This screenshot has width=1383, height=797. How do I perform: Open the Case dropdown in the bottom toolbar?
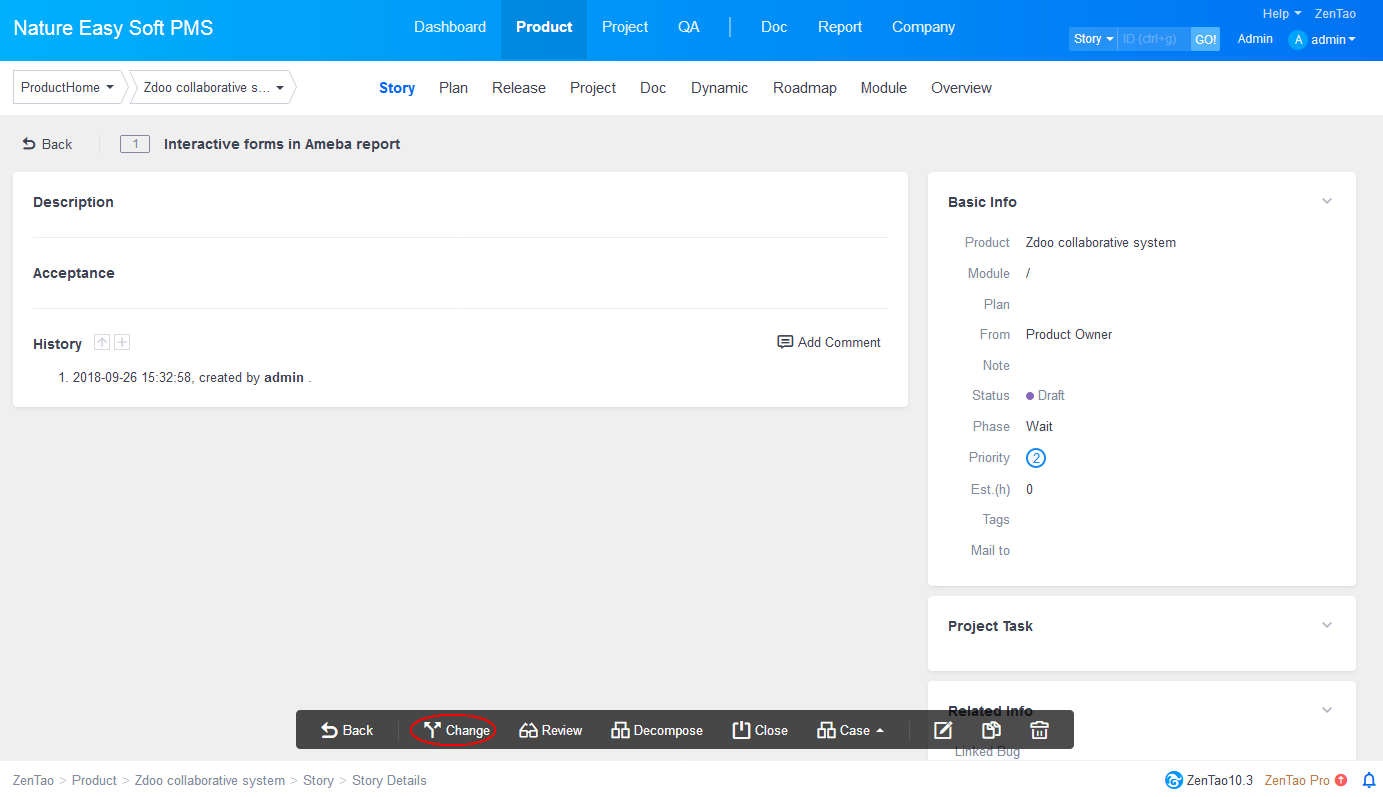pyautogui.click(x=851, y=730)
